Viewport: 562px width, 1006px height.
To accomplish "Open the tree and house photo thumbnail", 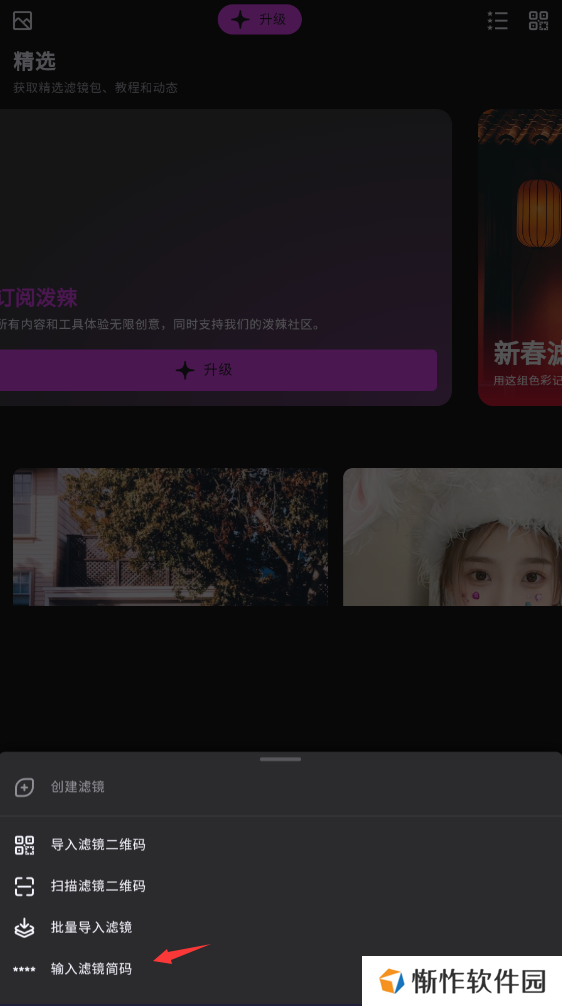I will point(171,537).
